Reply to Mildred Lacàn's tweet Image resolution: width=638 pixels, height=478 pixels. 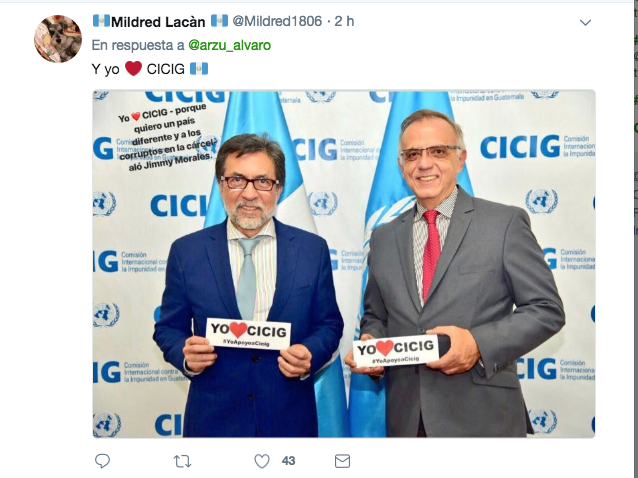click(x=102, y=461)
